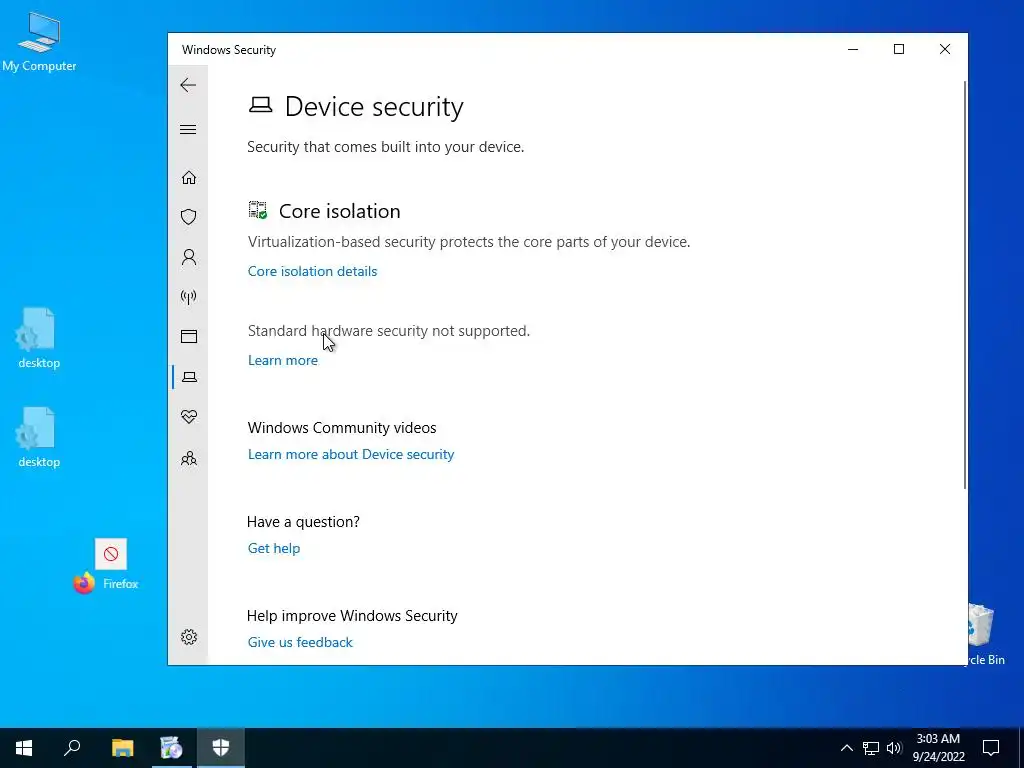
Task: Open the notification center icon
Action: 991,748
